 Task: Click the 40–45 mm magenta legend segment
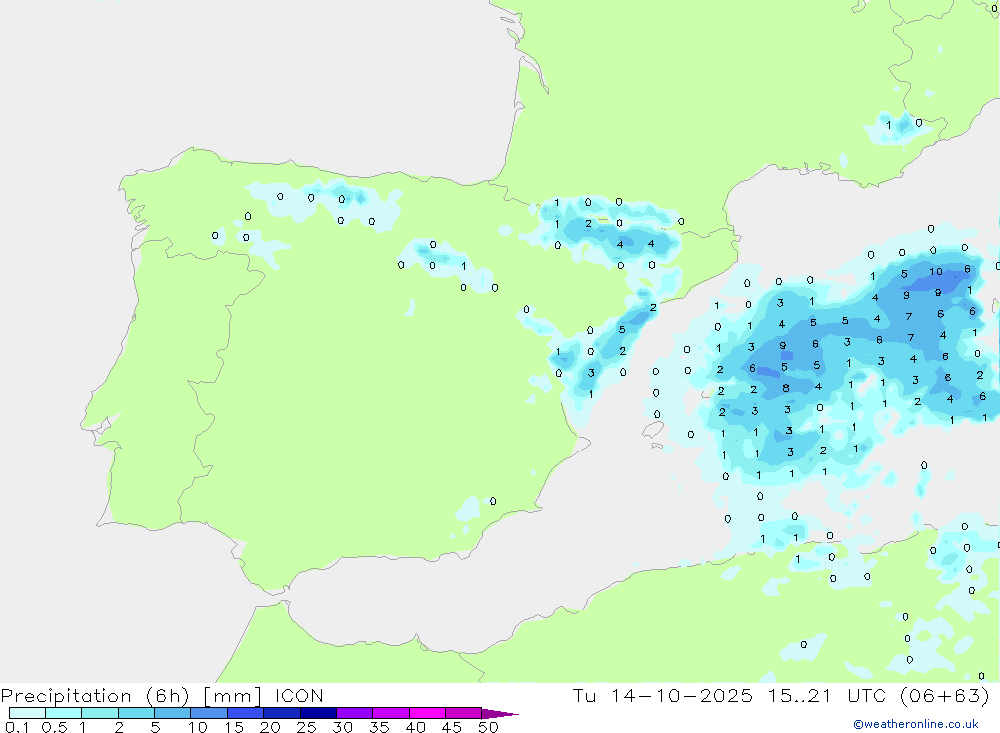[427, 713]
